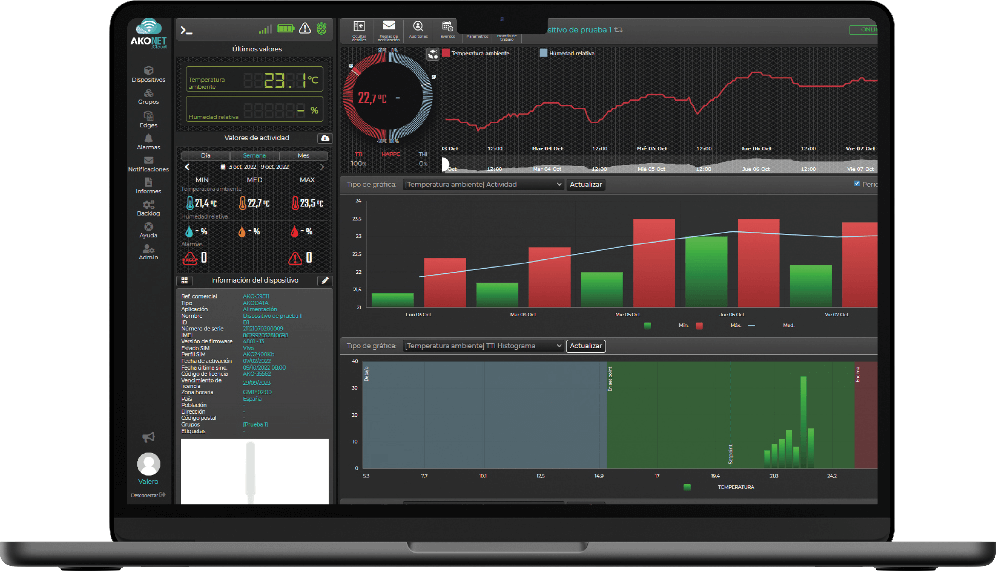Click the envelope toolbar icon

pos(389,29)
